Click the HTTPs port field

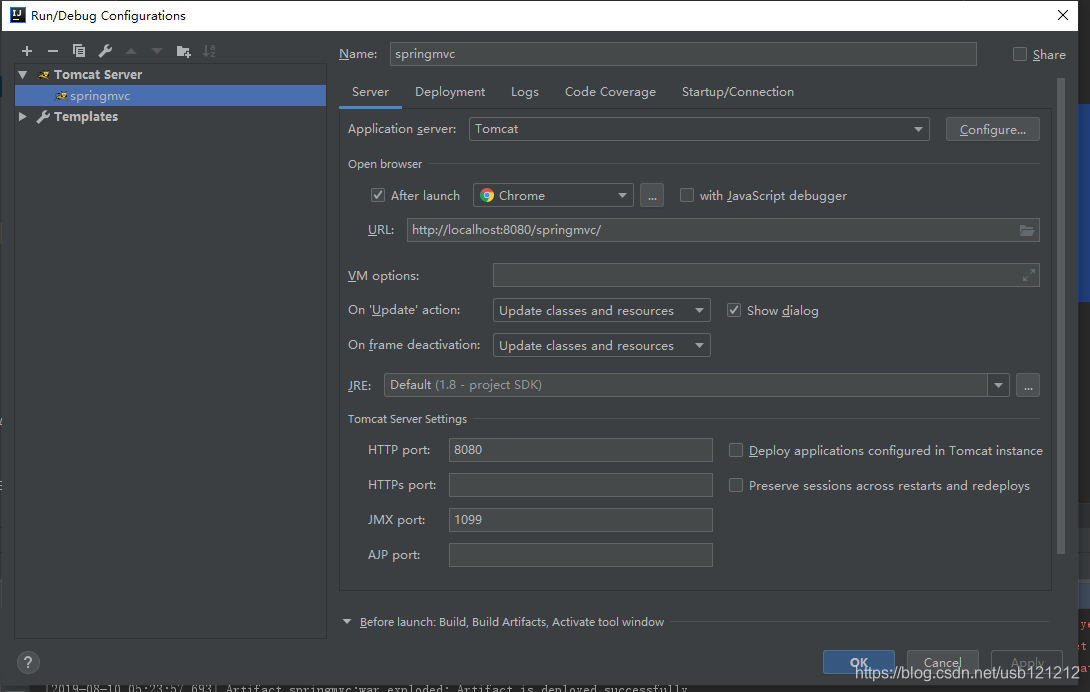(580, 485)
